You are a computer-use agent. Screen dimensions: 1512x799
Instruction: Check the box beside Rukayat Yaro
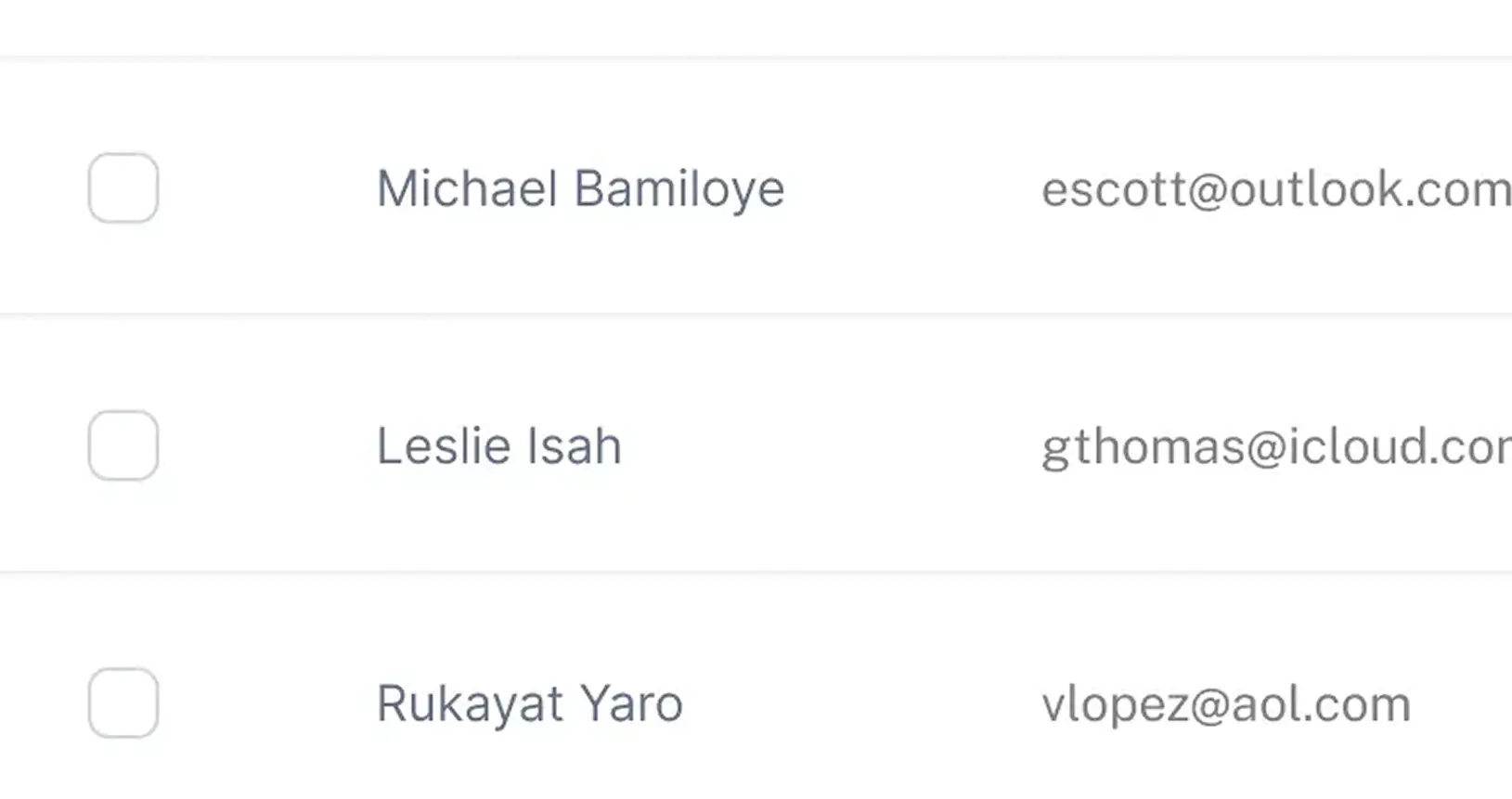123,702
